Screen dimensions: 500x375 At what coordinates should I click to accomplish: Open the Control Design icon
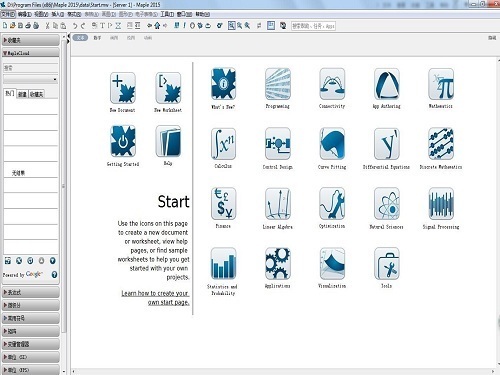coord(278,144)
